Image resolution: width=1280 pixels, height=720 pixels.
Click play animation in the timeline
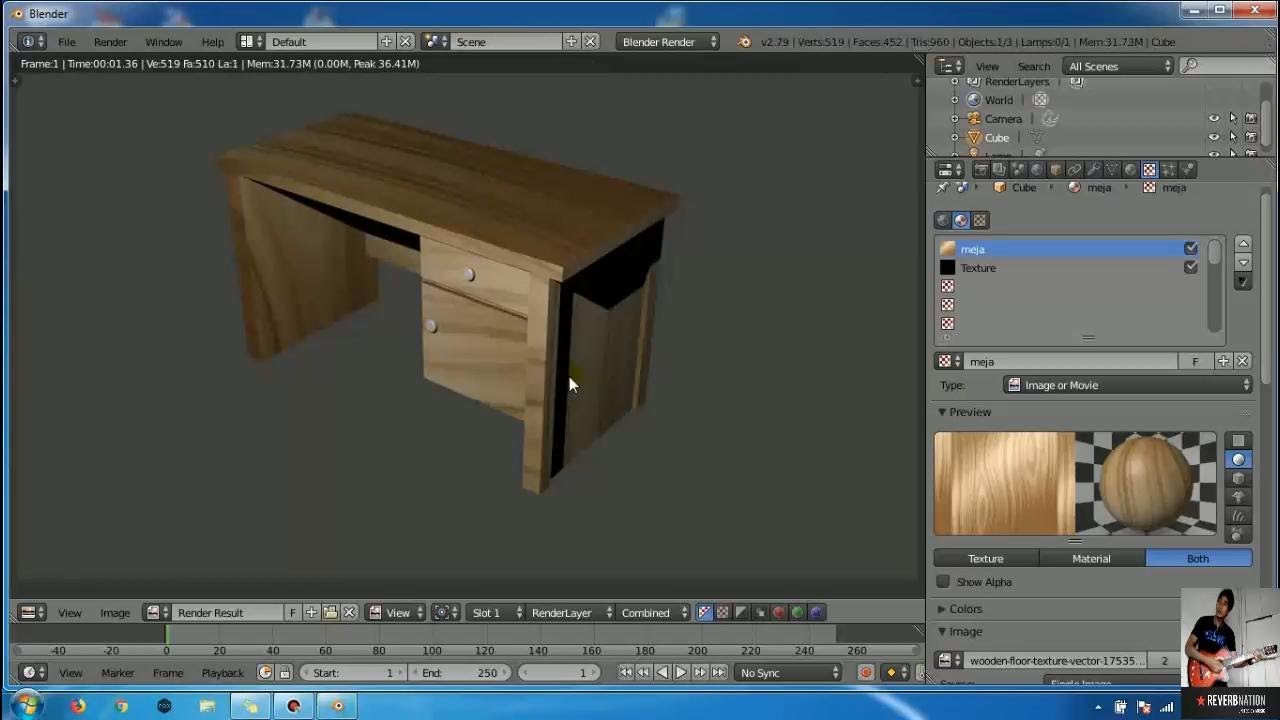click(681, 673)
